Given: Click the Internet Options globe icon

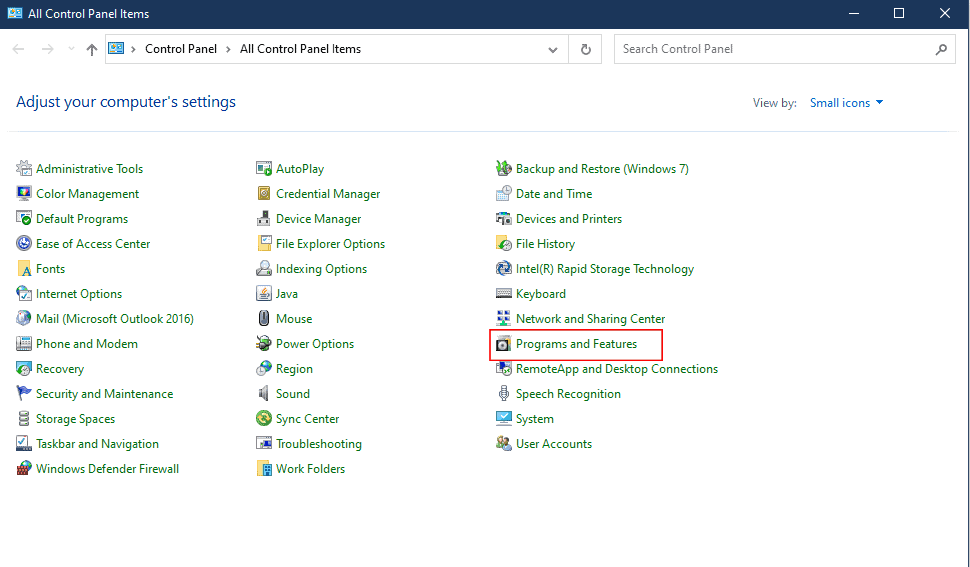Looking at the screenshot, I should (24, 294).
